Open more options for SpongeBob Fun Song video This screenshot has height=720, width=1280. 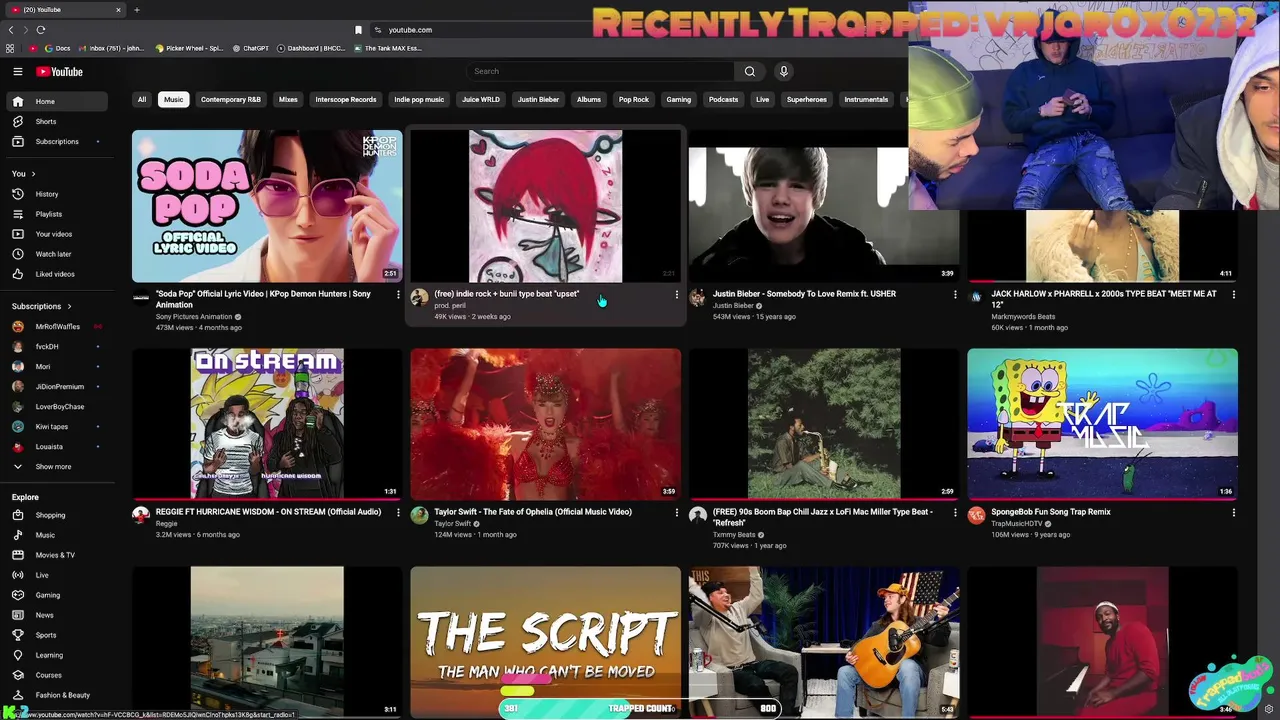coord(1233,512)
